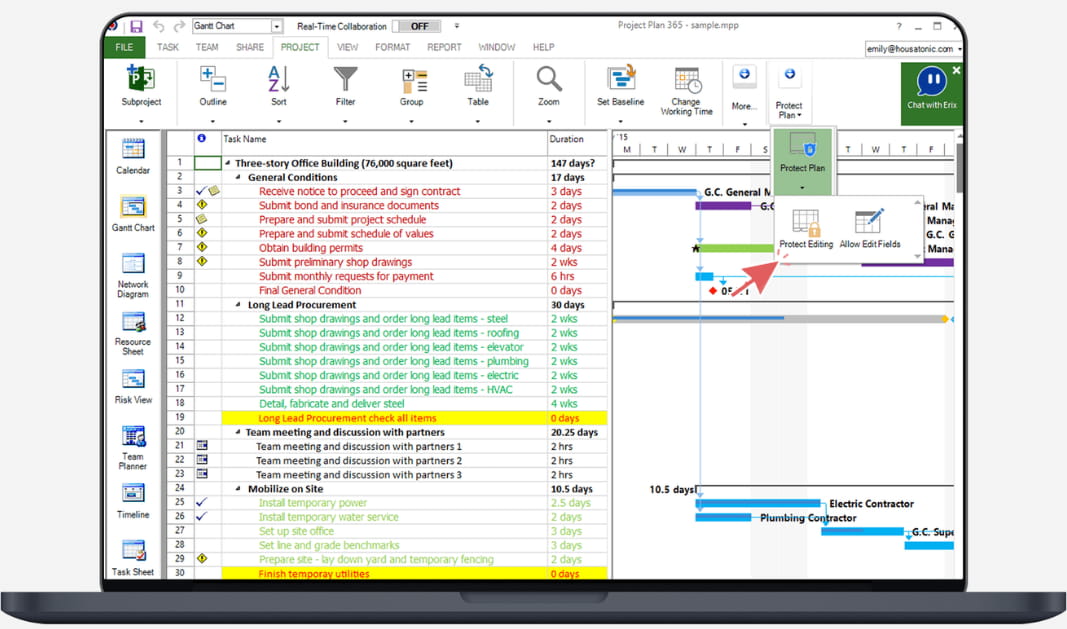Viewport: 1067px width, 629px height.
Task: Click the Undo arrow
Action: click(159, 26)
